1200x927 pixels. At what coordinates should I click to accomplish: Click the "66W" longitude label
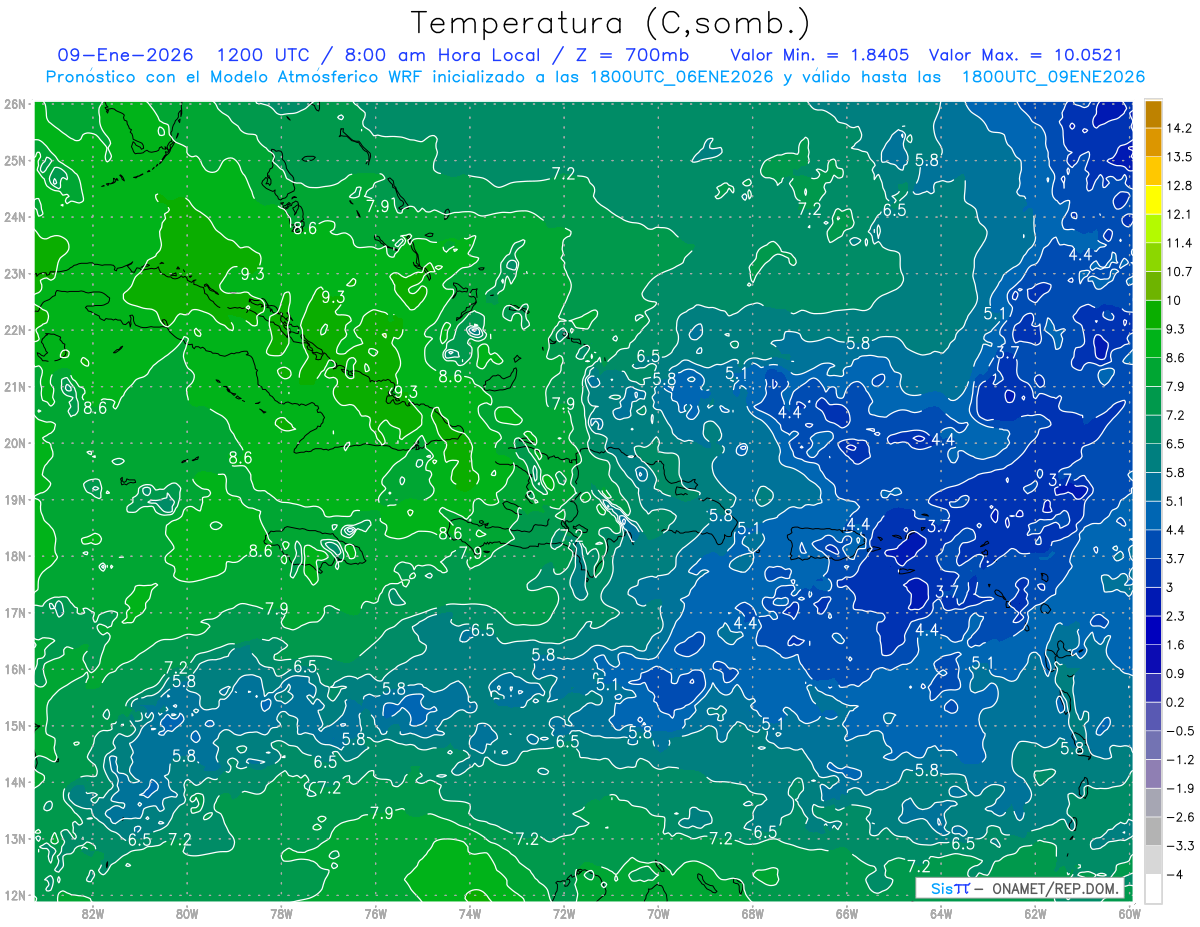(x=847, y=913)
